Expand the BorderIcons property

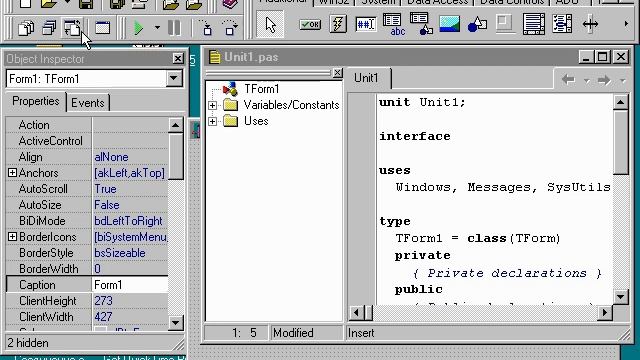pyautogui.click(x=12, y=237)
